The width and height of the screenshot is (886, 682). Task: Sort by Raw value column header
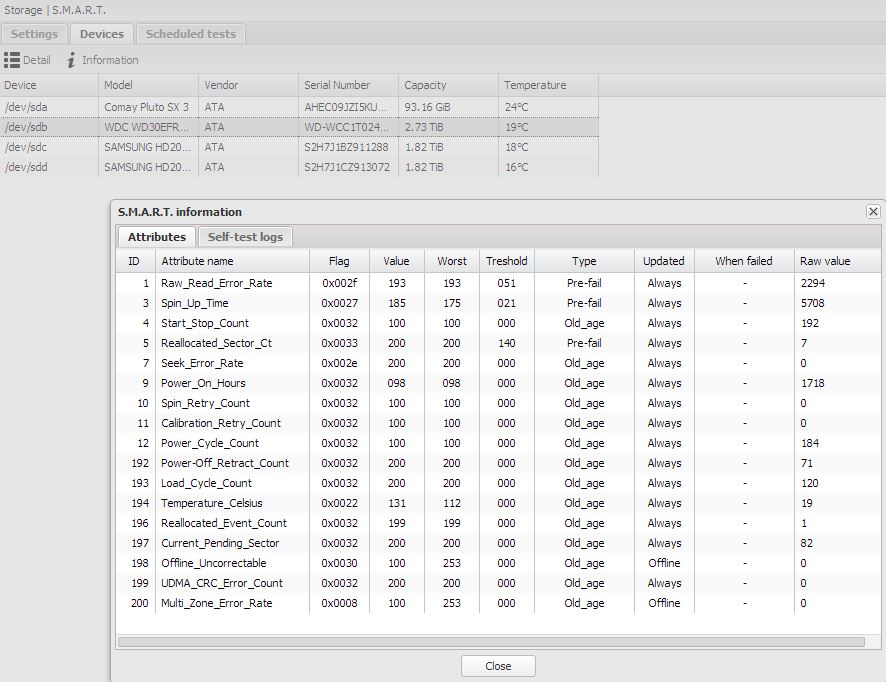[838, 261]
